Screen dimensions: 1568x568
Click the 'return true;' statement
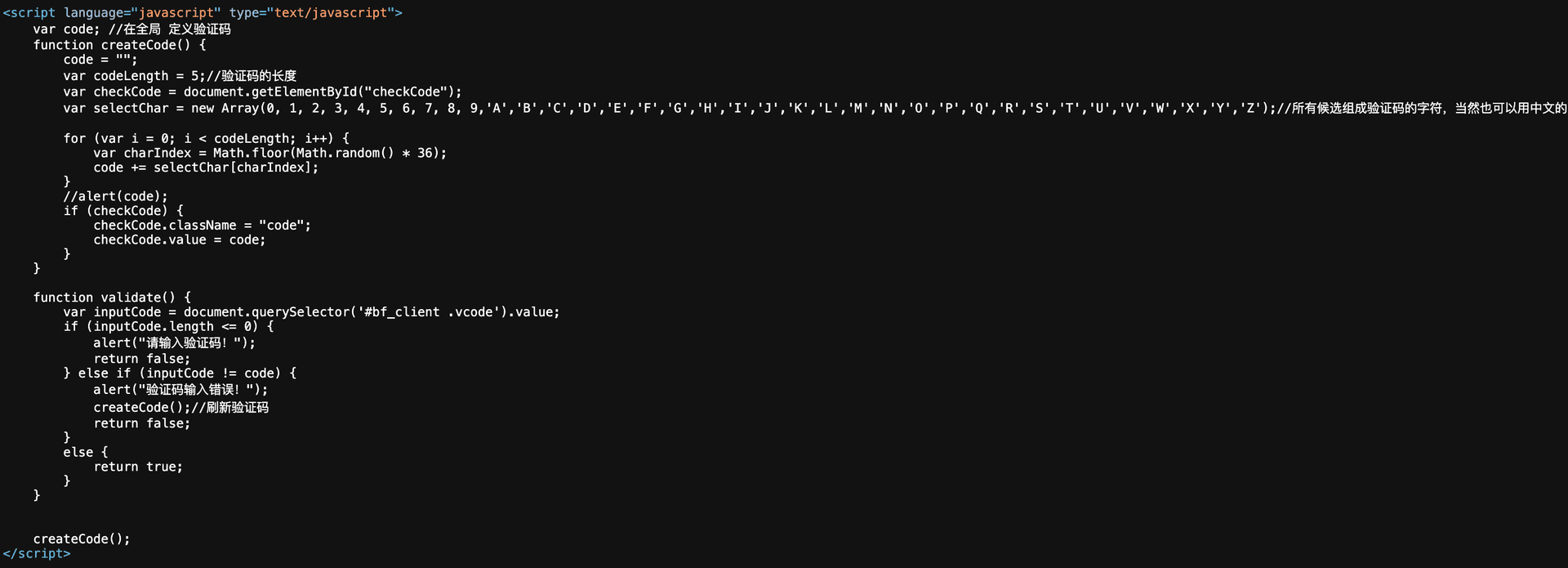pos(138,467)
